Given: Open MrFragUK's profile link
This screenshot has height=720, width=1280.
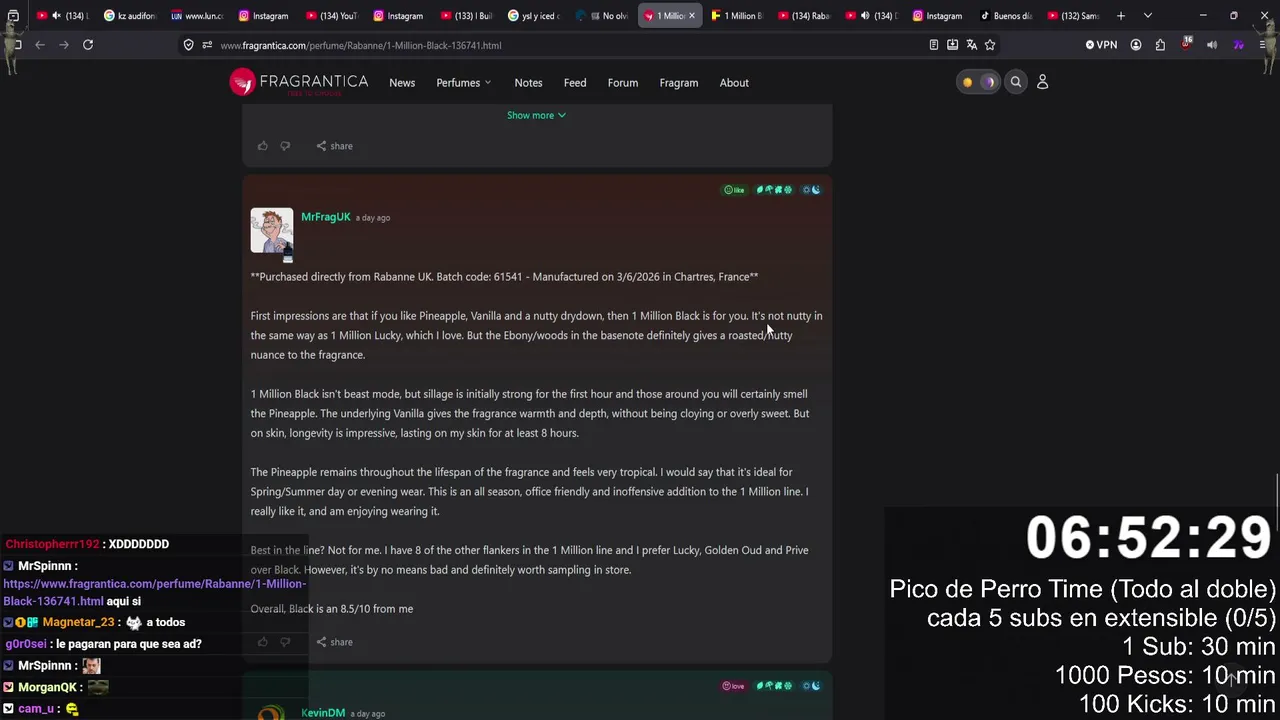Looking at the screenshot, I should tap(326, 217).
